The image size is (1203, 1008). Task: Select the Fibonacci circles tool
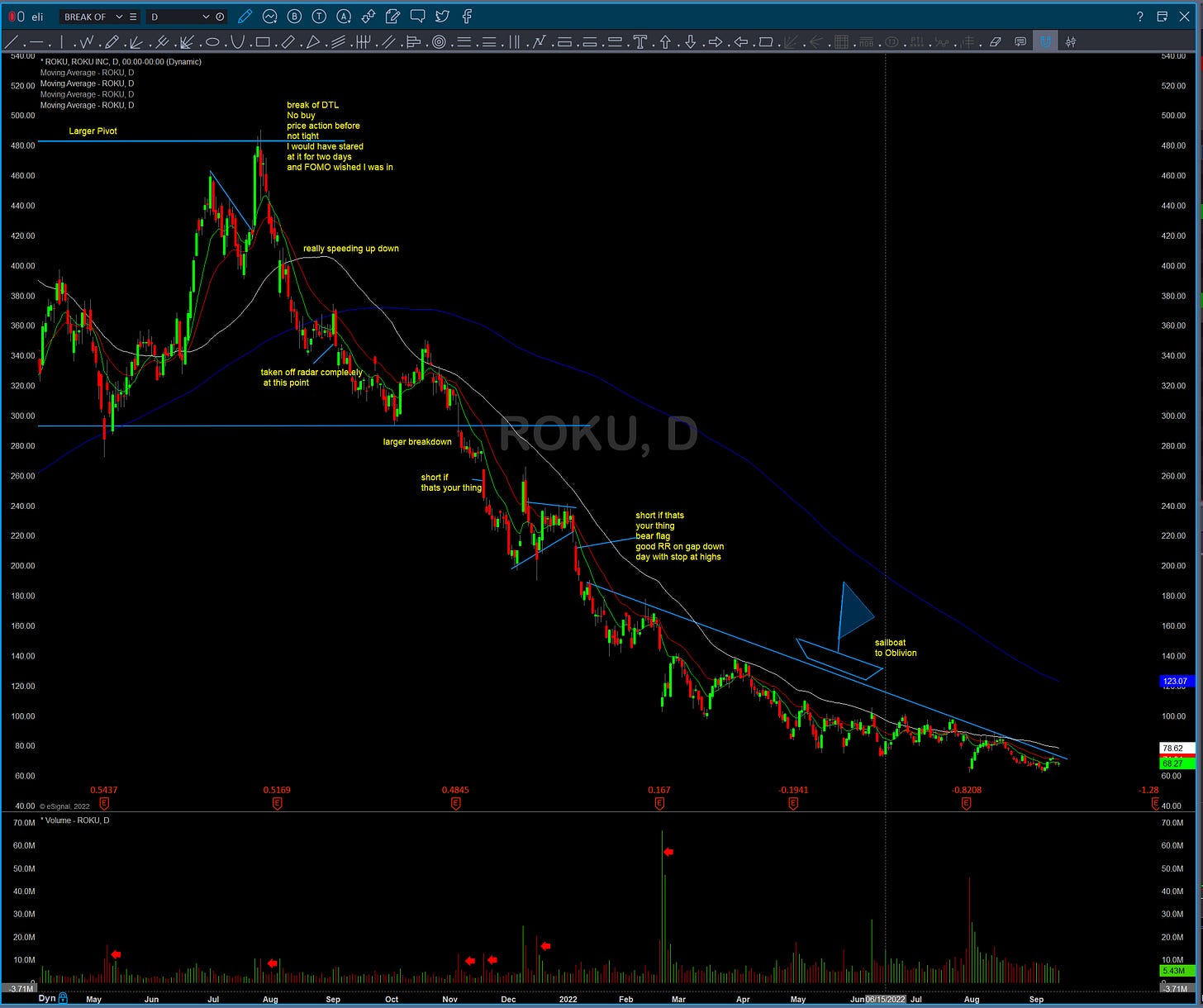(x=439, y=41)
